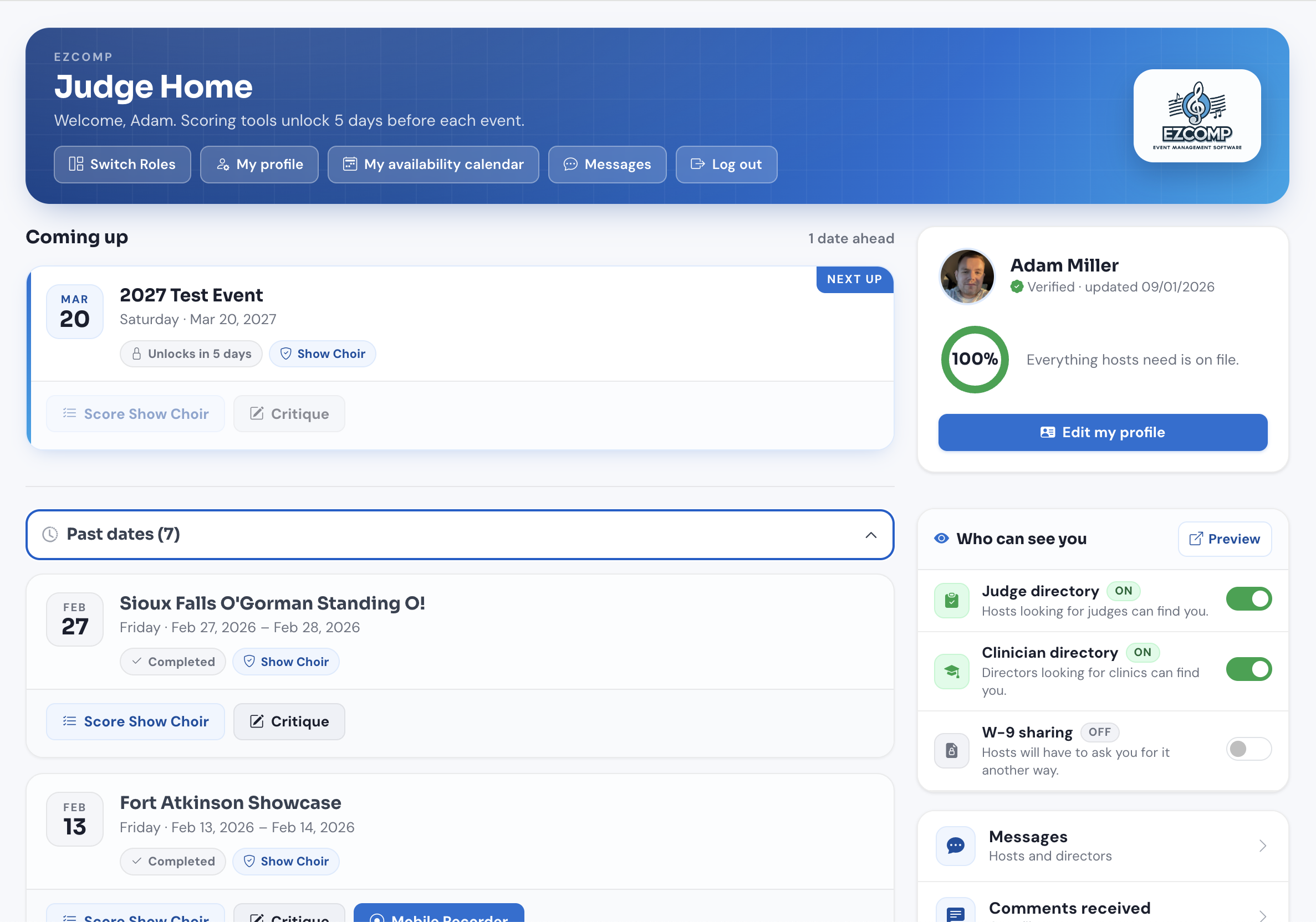Open Switch Roles in the header
The width and height of the screenshot is (1316, 922).
click(x=122, y=165)
